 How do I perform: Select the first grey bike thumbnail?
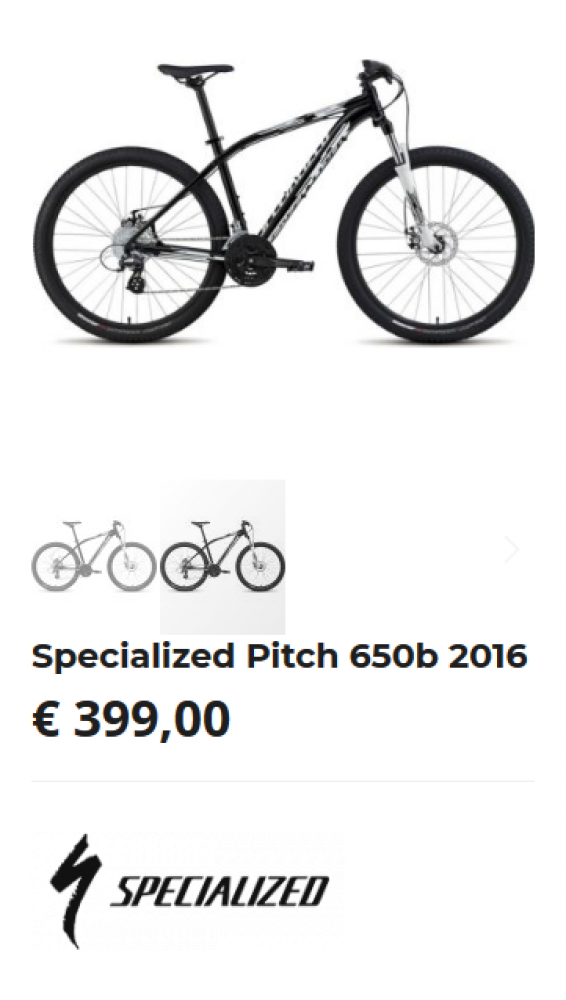(94, 556)
